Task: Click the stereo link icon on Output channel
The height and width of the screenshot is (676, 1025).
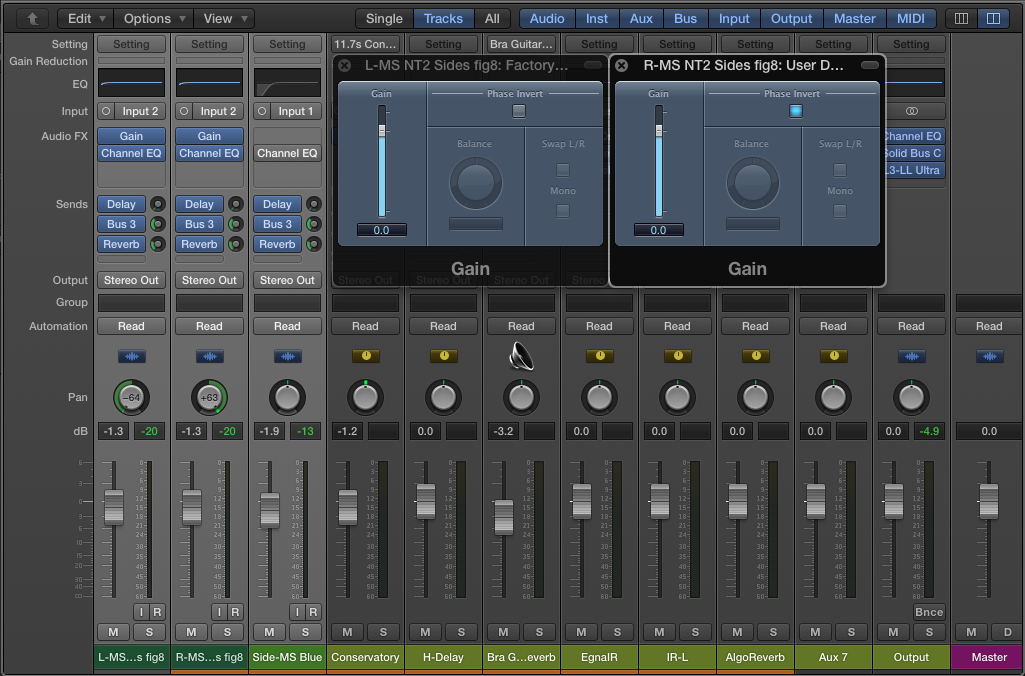Action: 912,111
